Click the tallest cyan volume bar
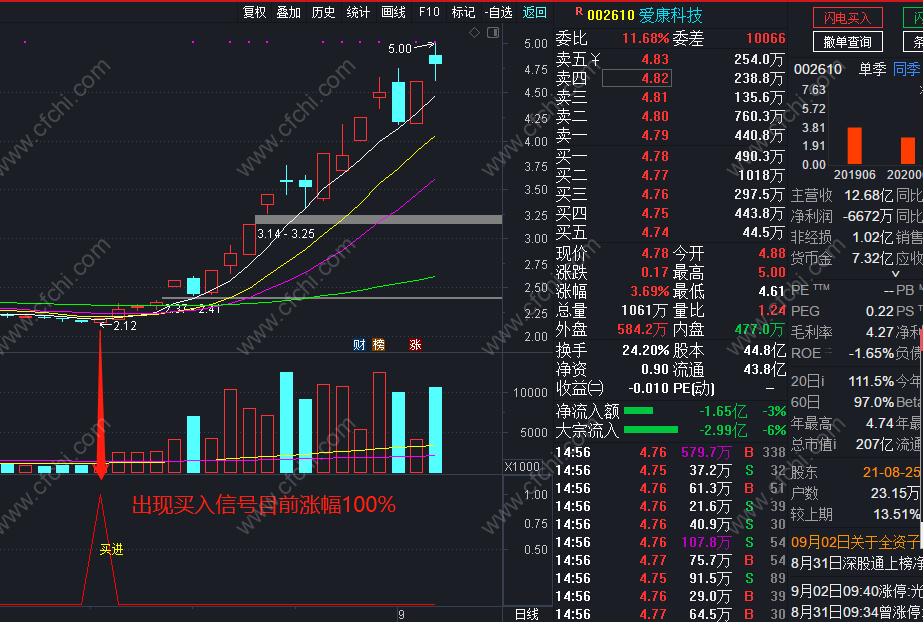 pos(286,423)
